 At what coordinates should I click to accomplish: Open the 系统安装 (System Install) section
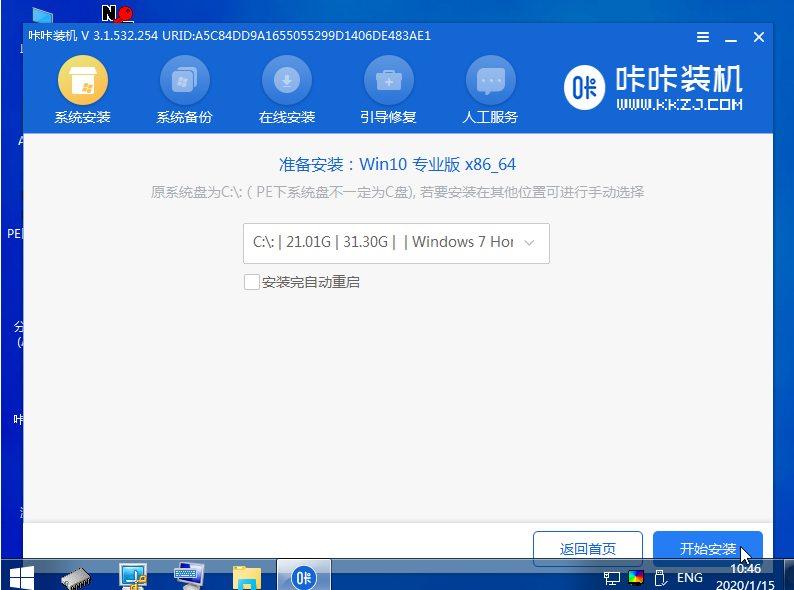tap(82, 91)
